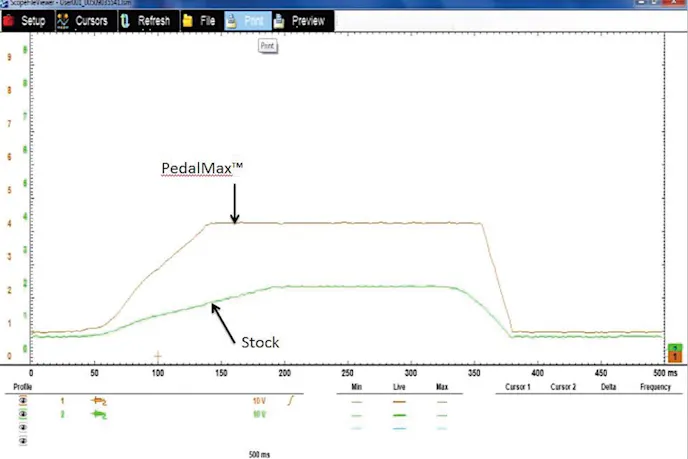Change the 500 ms timebase setting
The image size is (688, 459).
tap(259, 453)
